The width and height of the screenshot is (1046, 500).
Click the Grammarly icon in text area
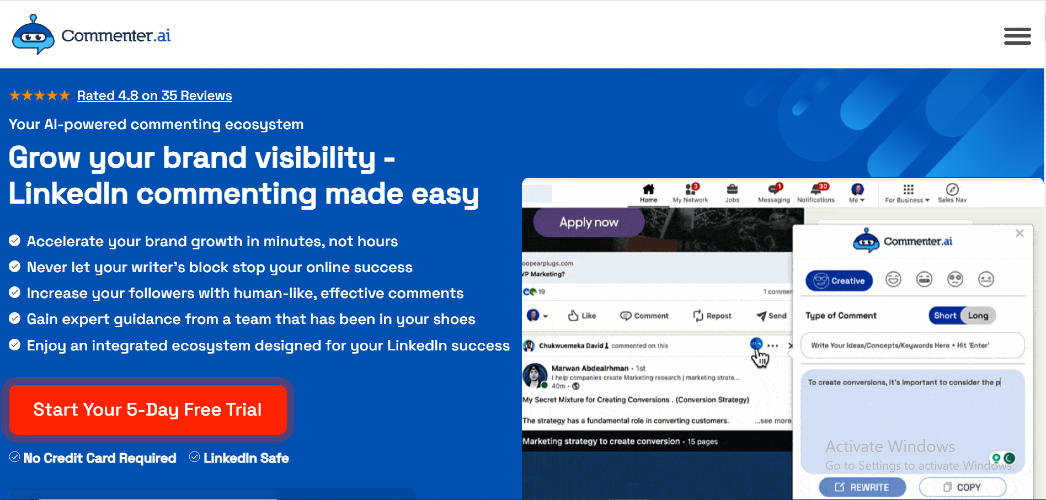1009,458
